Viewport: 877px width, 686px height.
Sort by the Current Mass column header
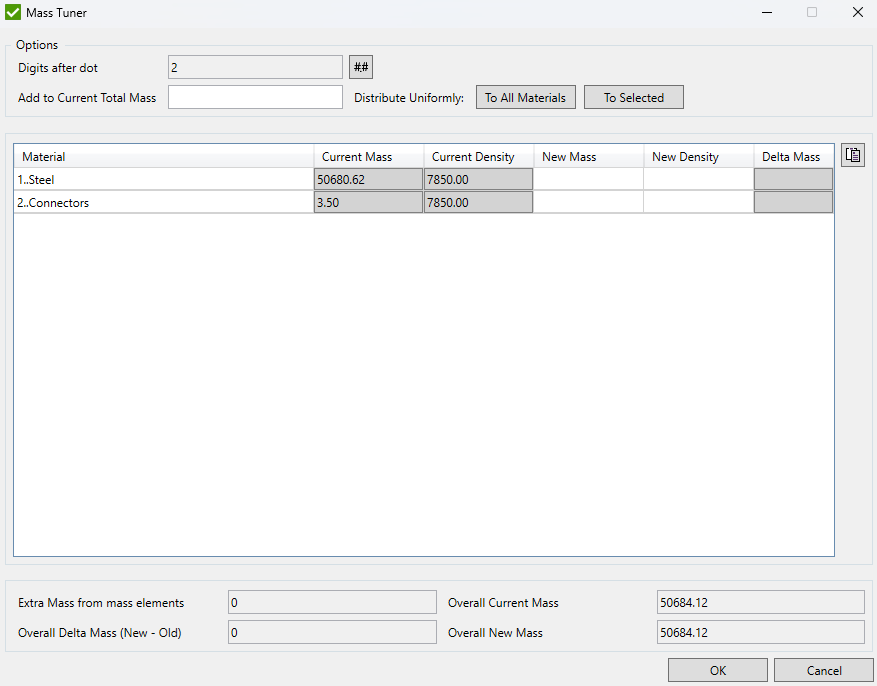click(x=368, y=157)
